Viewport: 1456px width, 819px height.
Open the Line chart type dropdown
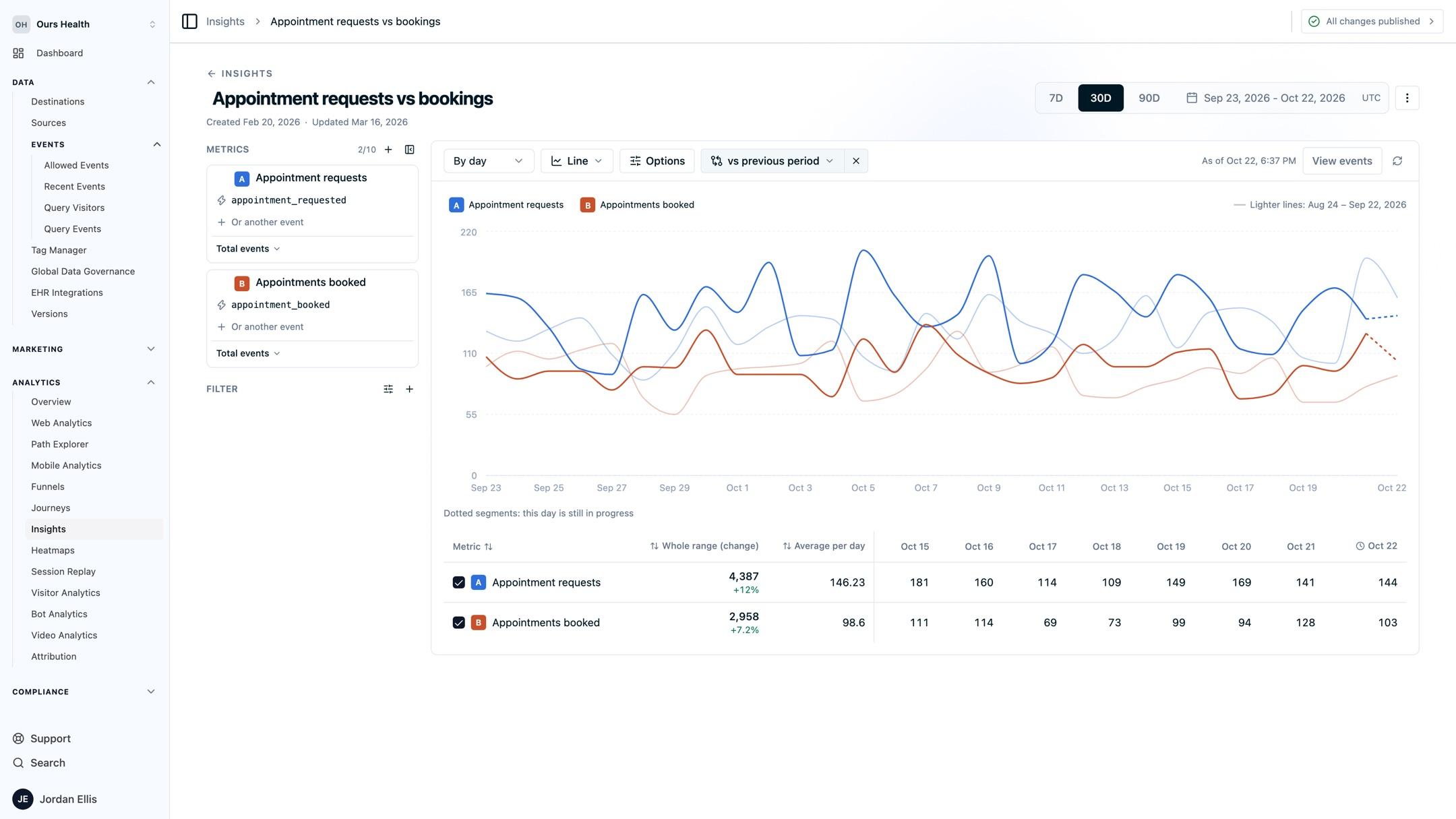[577, 161]
